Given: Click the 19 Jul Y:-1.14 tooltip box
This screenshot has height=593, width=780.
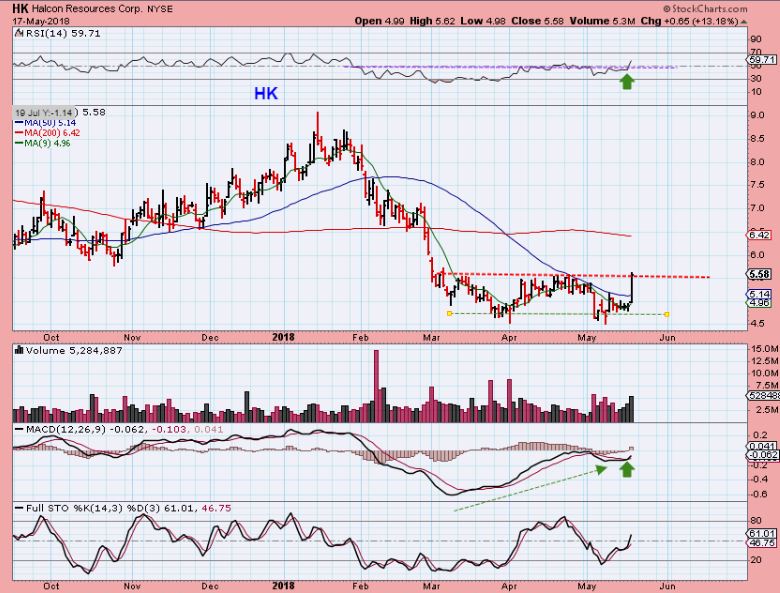Looking at the screenshot, I should click(x=45, y=112).
